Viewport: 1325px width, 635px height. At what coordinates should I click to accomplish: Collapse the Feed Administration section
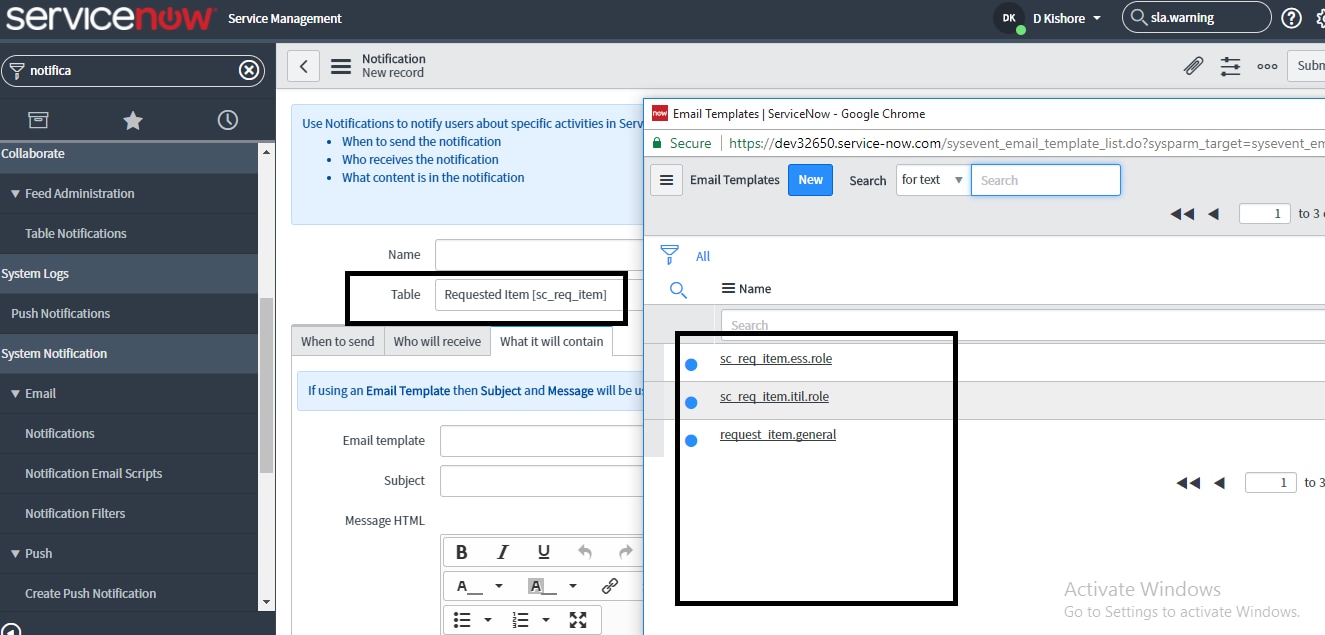(x=15, y=193)
